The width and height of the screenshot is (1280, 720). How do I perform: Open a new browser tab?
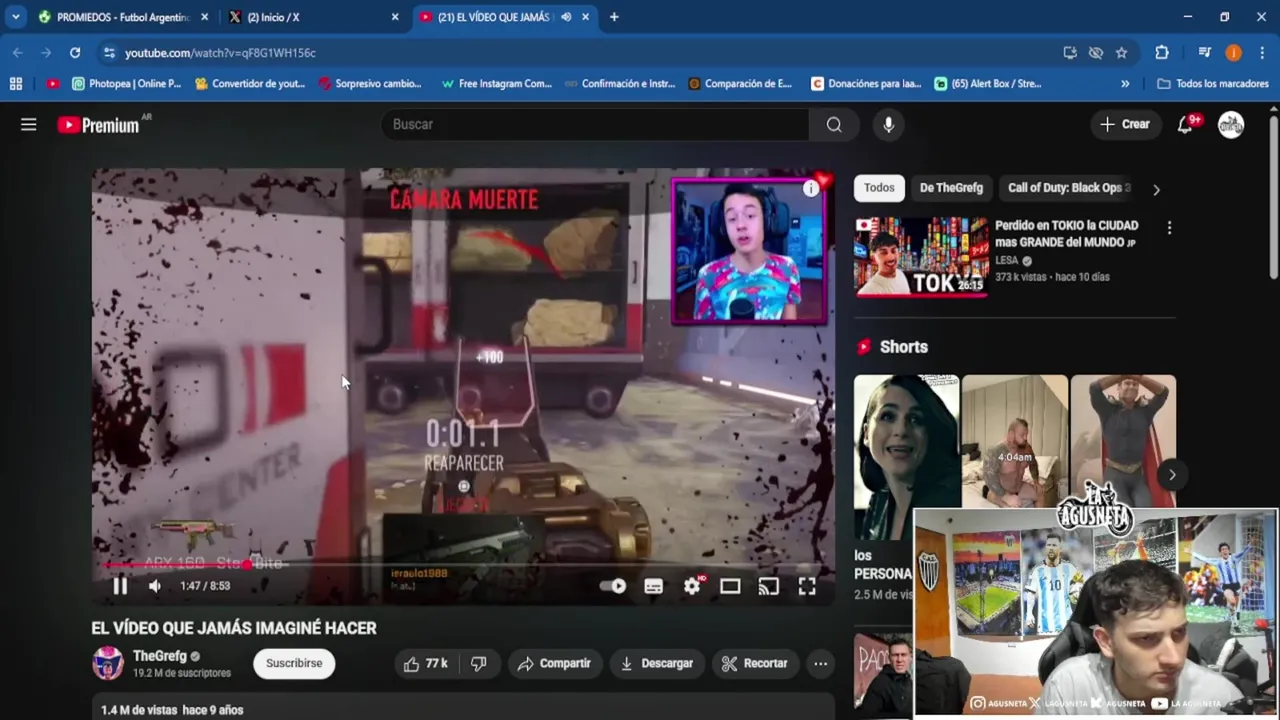[x=614, y=17]
